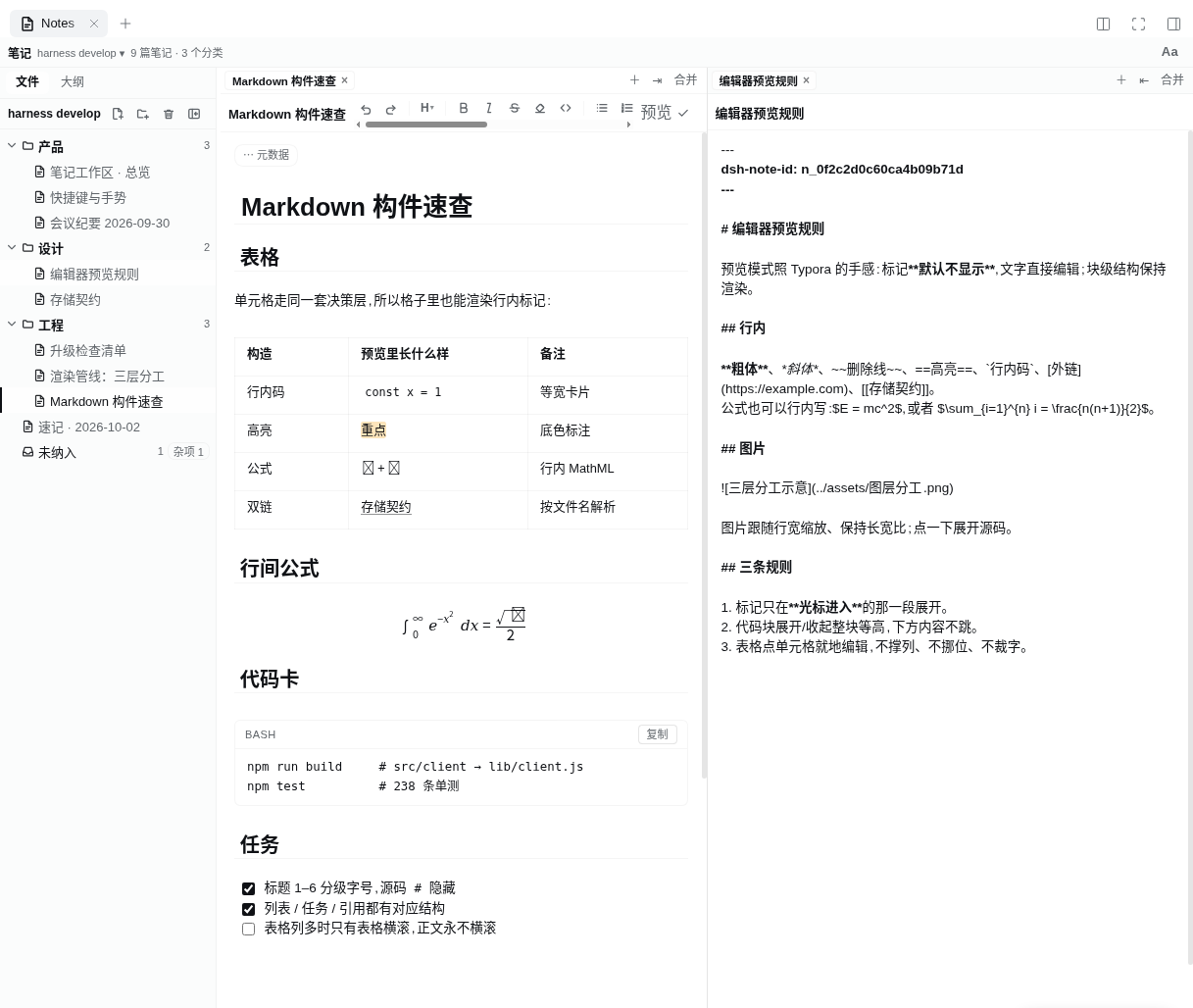The height and width of the screenshot is (1008, 1193).
Task: Open the heading level H dropdown
Action: point(427,108)
